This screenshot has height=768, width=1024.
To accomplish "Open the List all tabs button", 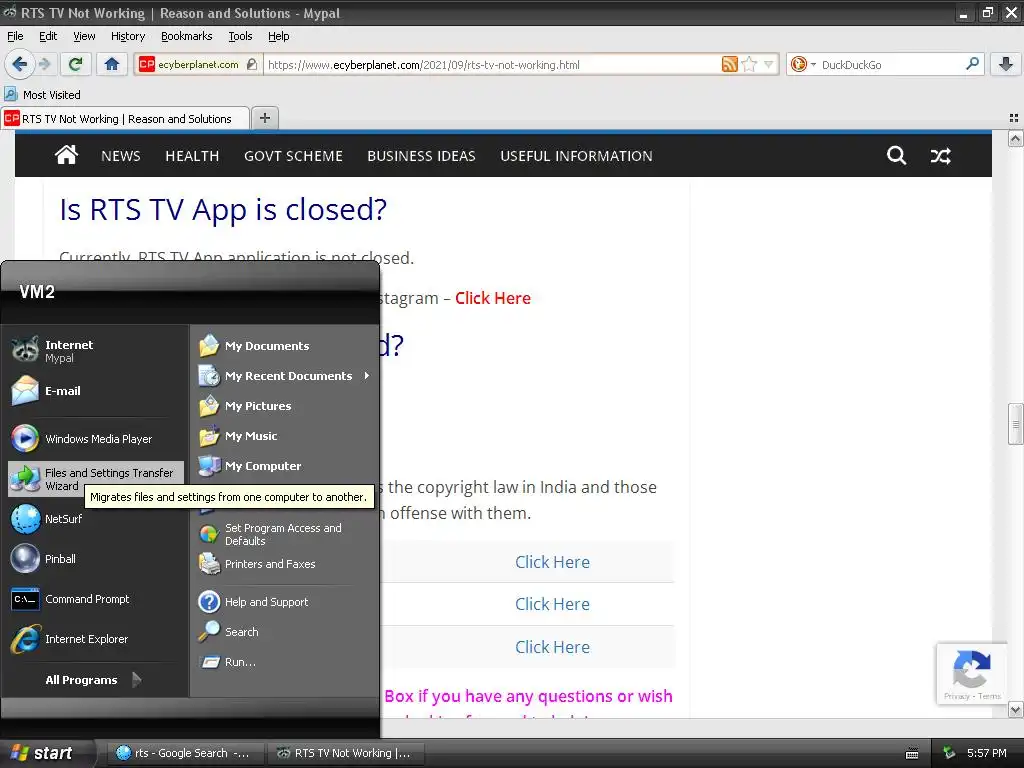I will point(1014,118).
